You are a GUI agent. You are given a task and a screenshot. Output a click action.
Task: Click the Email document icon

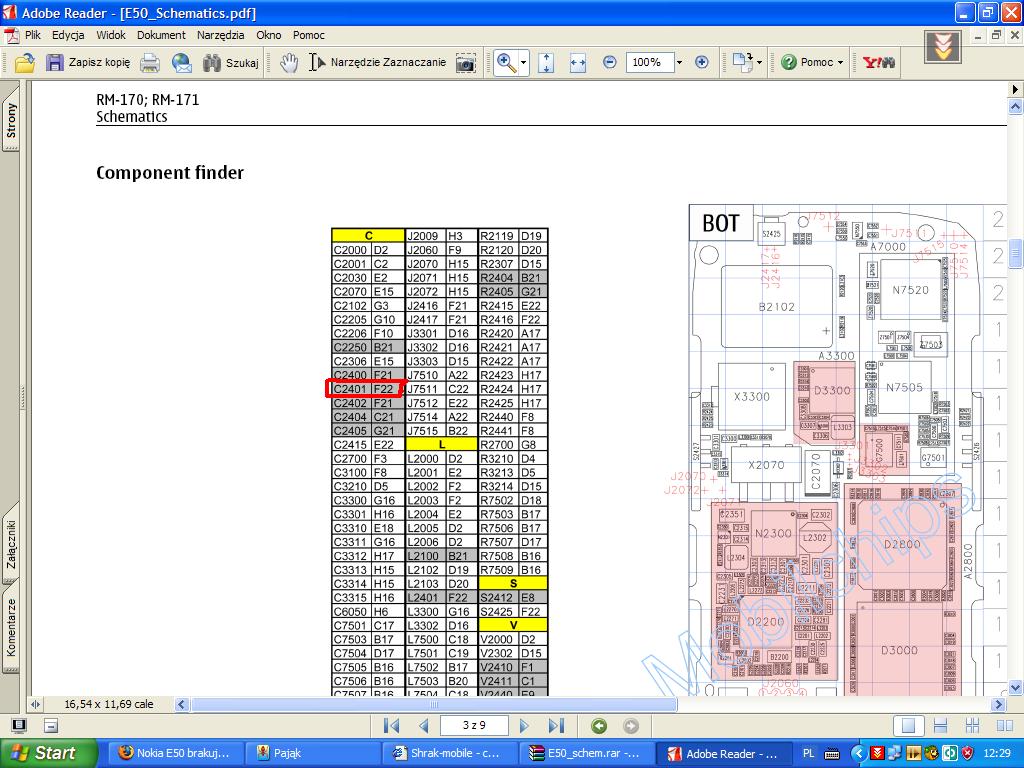tap(182, 63)
